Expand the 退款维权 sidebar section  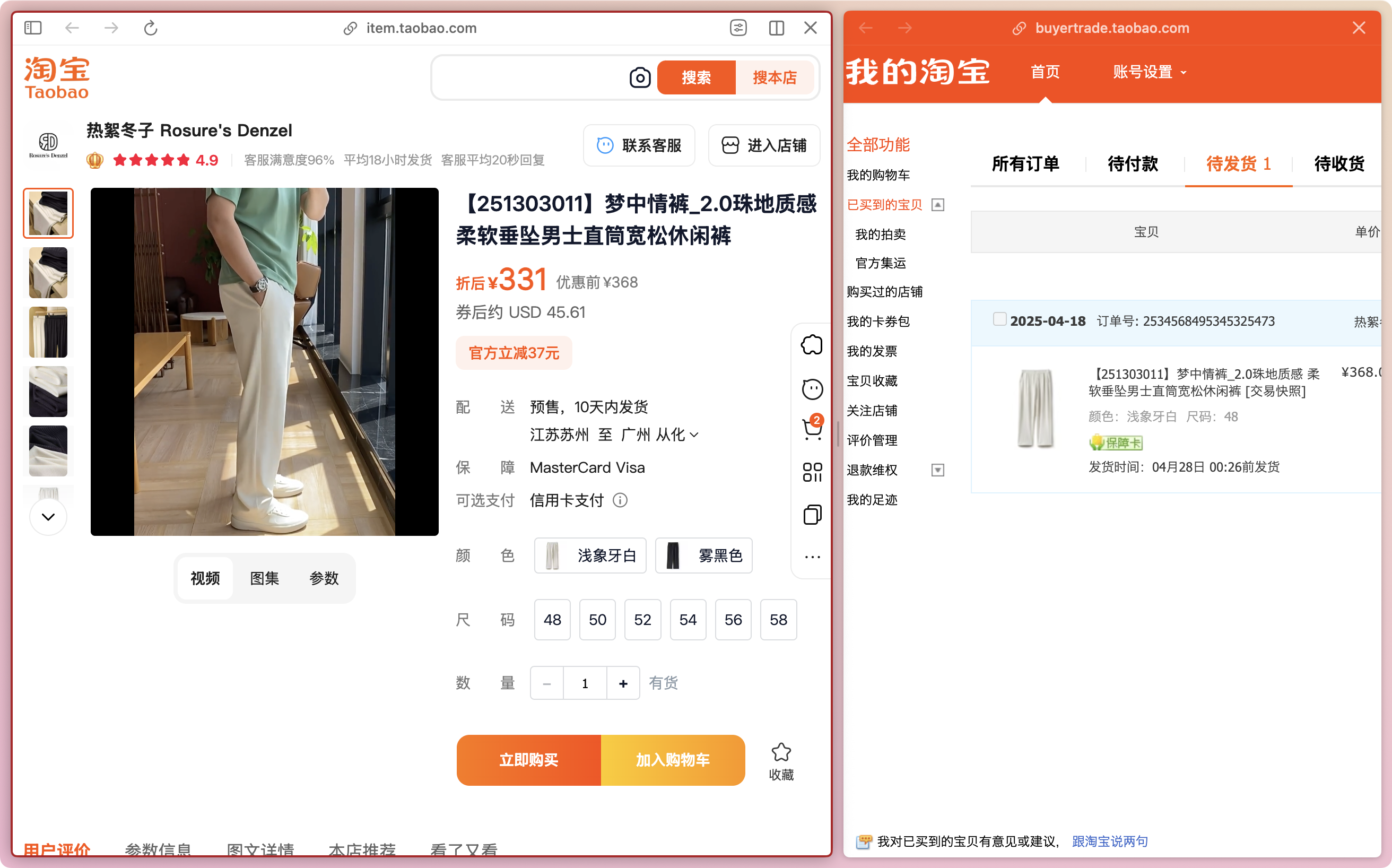point(937,470)
